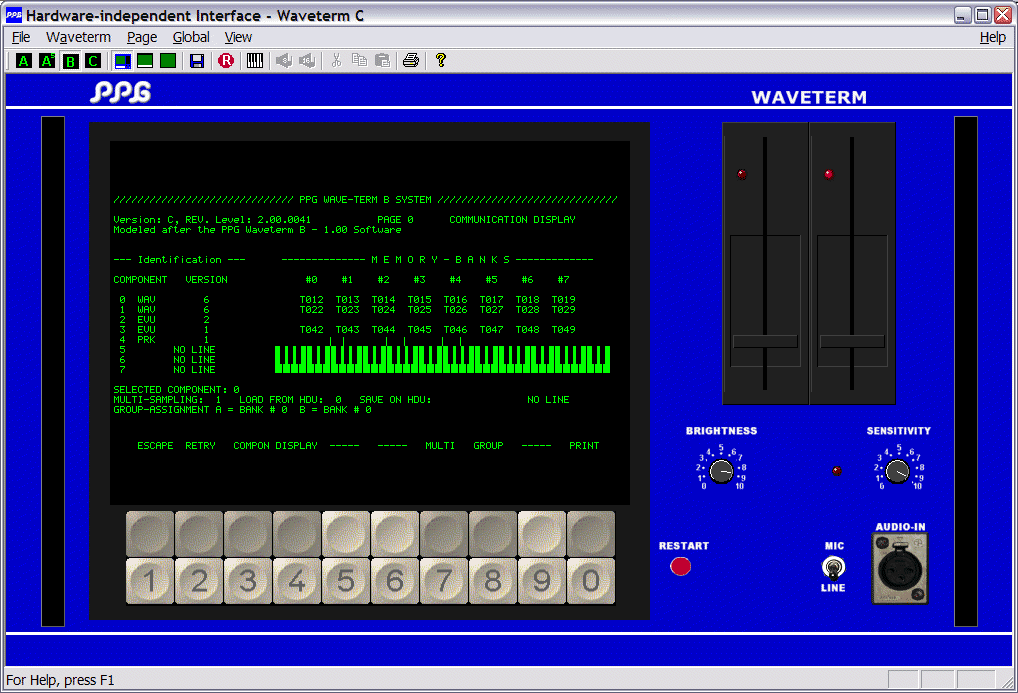Open help via the yellow question mark icon
The image size is (1018, 693).
pos(441,61)
